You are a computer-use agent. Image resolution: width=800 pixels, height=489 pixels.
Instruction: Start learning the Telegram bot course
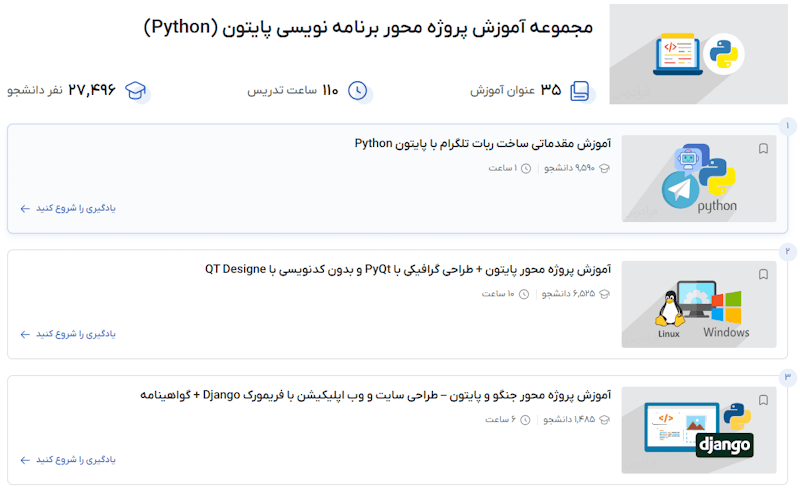[x=68, y=209]
